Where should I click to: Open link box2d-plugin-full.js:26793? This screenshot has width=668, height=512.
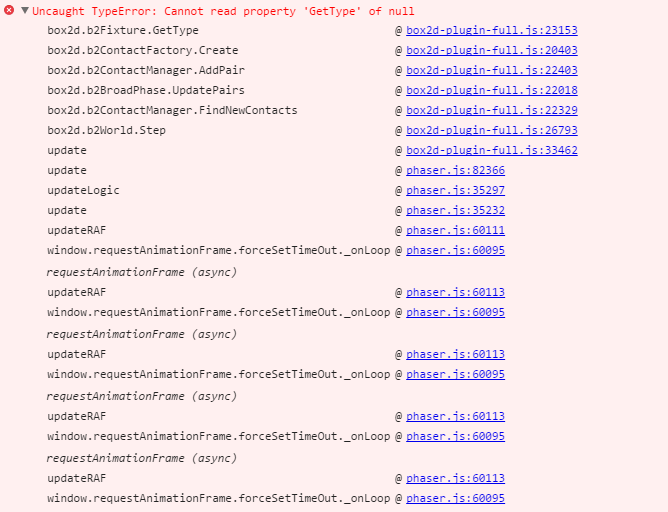(492, 130)
